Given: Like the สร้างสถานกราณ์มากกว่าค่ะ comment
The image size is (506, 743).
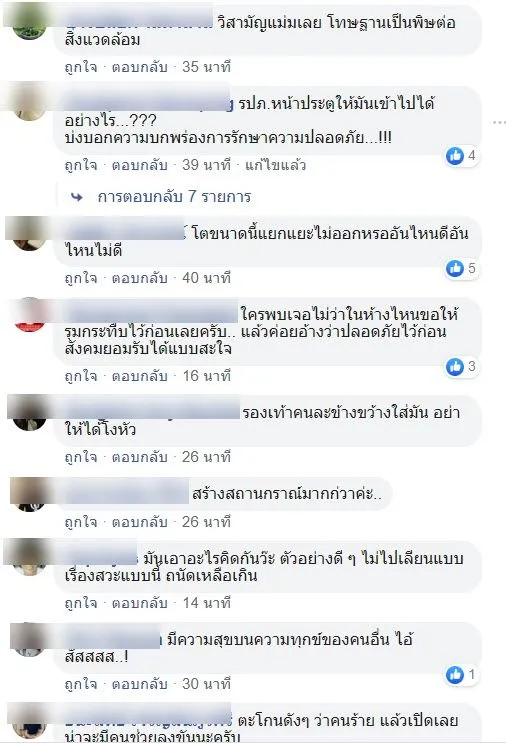Looking at the screenshot, I should (x=81, y=522).
